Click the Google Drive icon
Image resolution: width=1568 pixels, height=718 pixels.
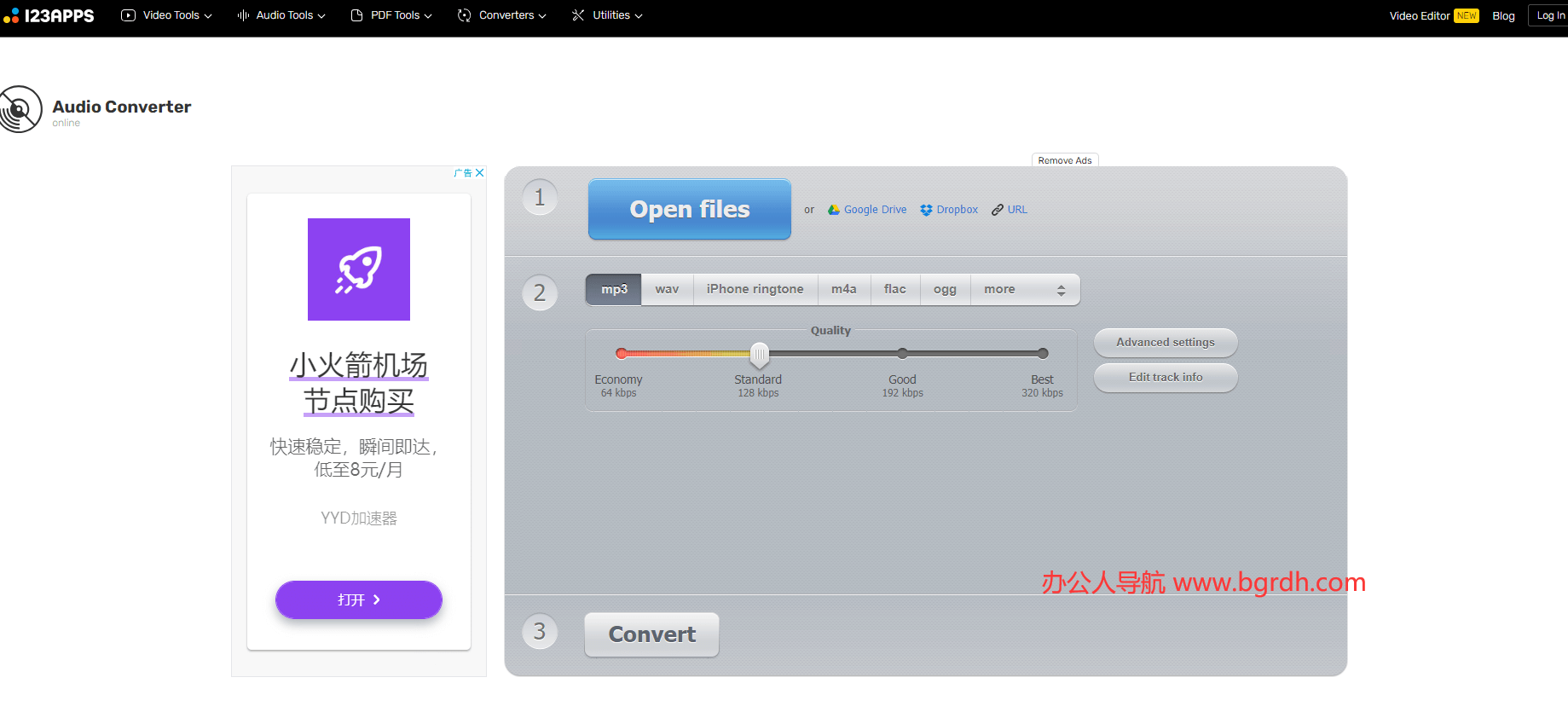coord(834,210)
